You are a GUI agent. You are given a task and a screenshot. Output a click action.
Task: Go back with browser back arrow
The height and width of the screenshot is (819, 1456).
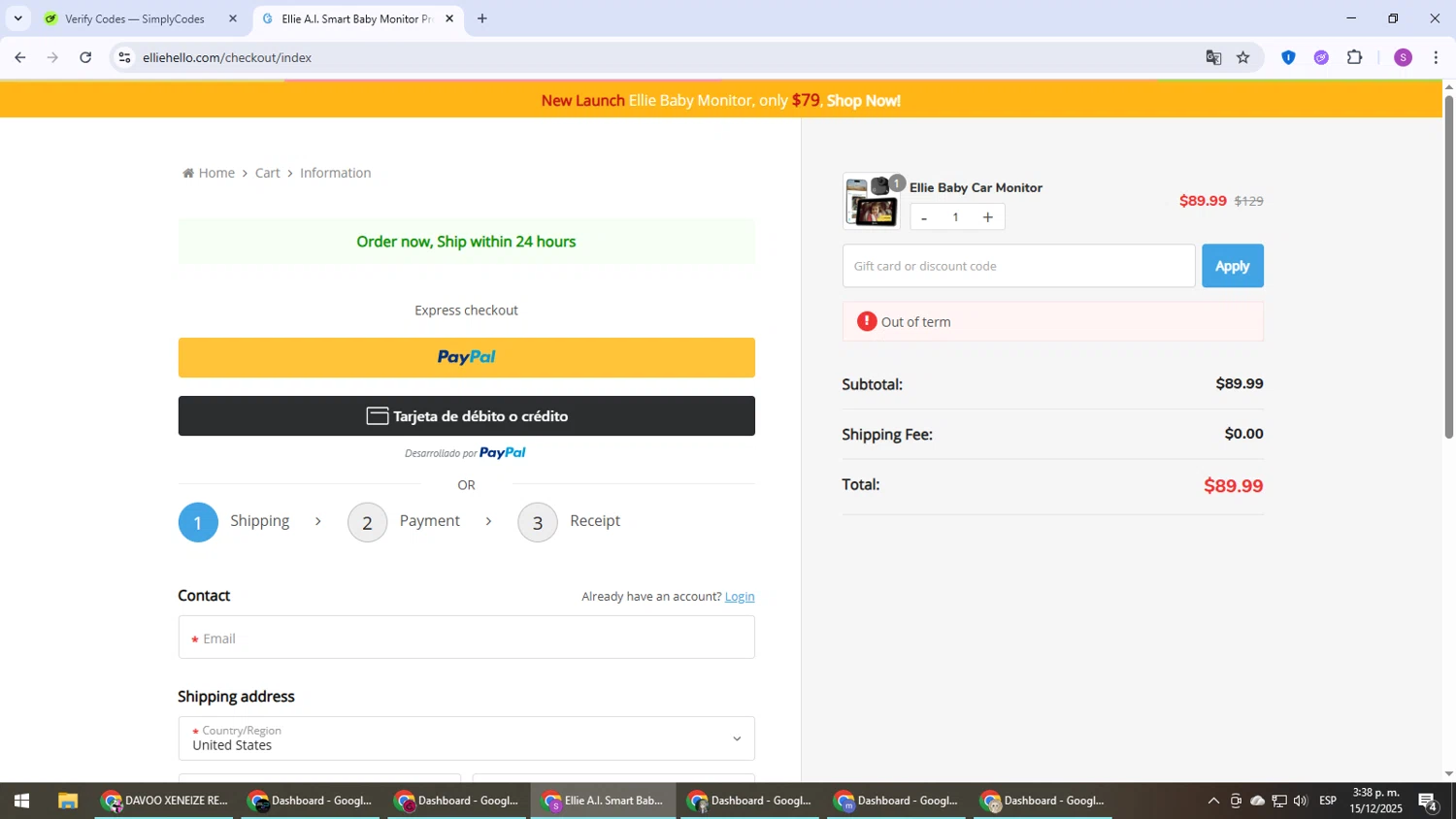(19, 58)
